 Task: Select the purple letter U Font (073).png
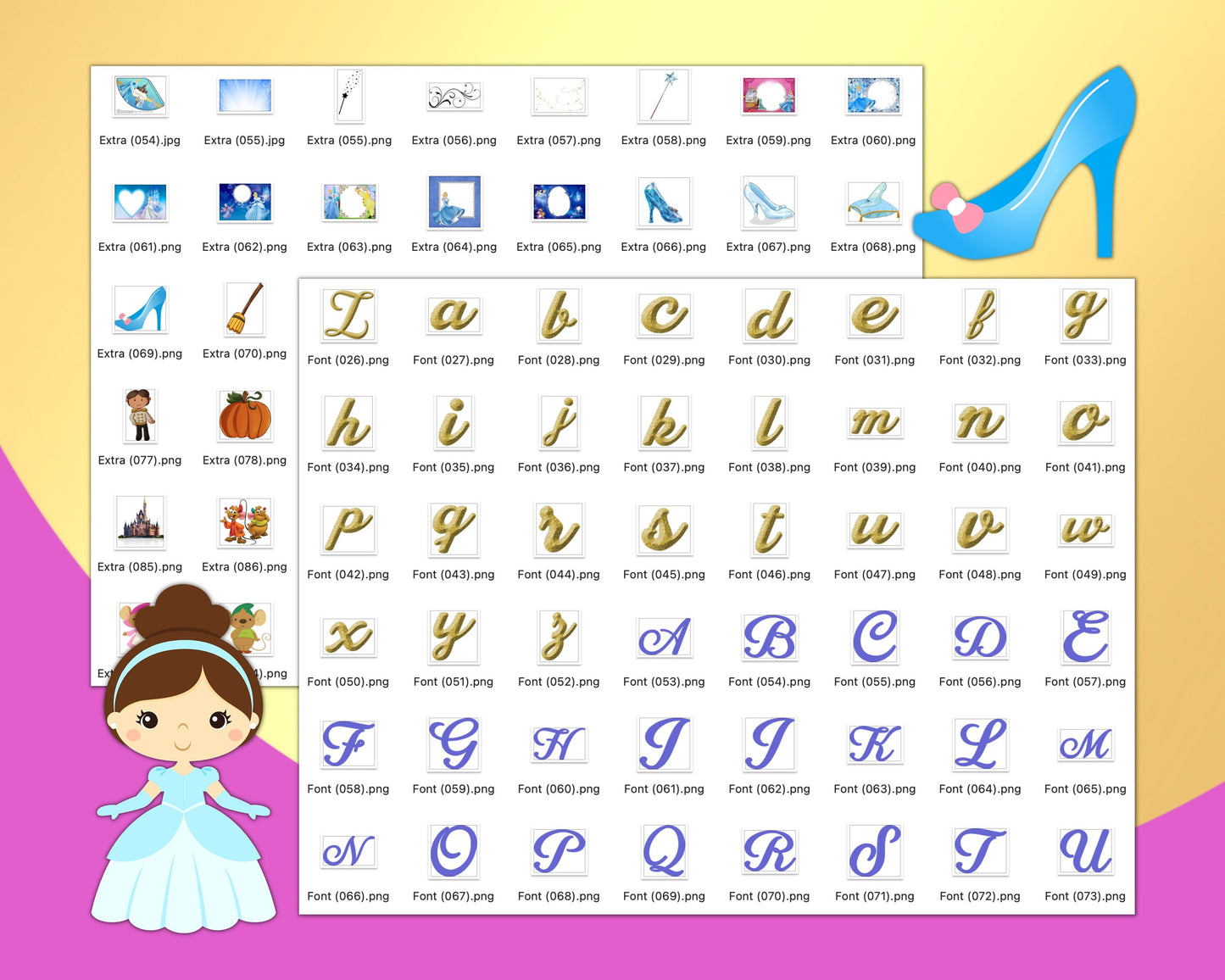[x=1085, y=852]
